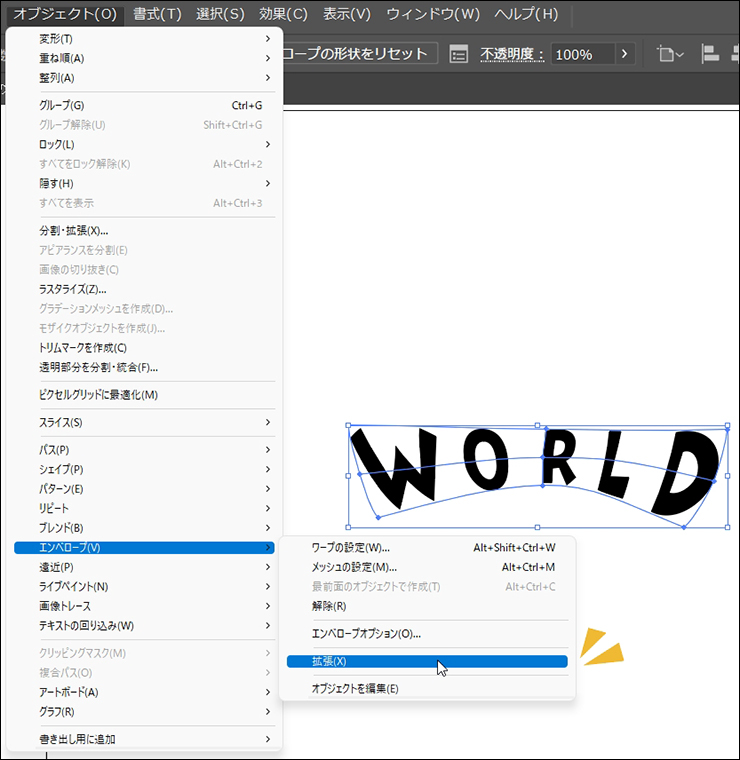Image resolution: width=740 pixels, height=760 pixels.
Task: Expand the パス(P) submenu
Action: tap(54, 450)
